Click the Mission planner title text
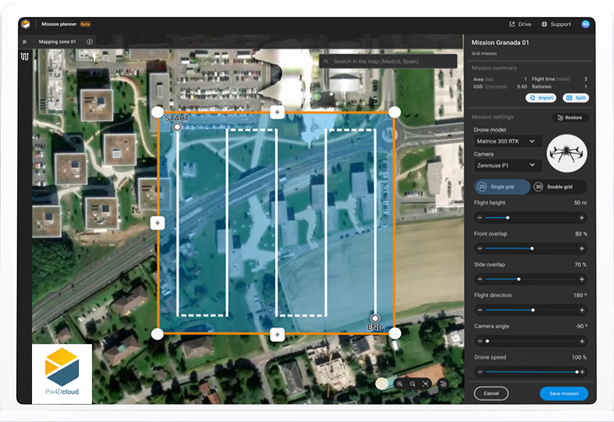 coord(59,24)
